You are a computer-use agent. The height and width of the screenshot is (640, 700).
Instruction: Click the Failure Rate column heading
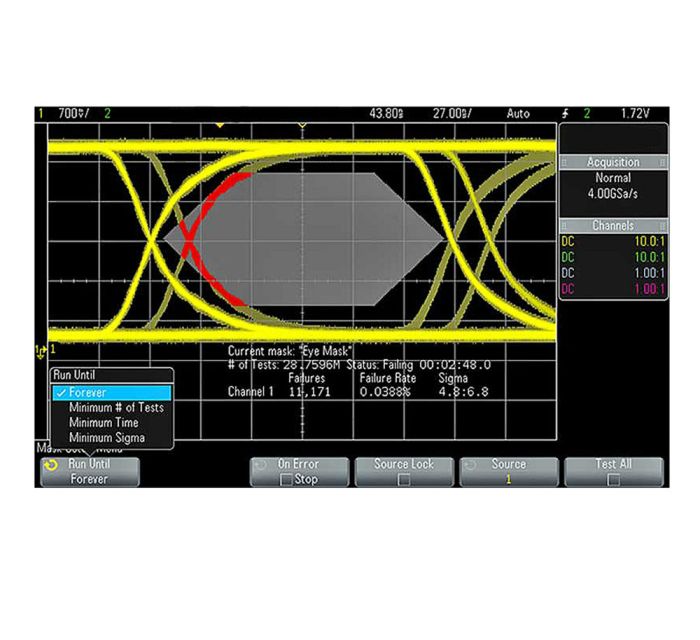tap(388, 378)
